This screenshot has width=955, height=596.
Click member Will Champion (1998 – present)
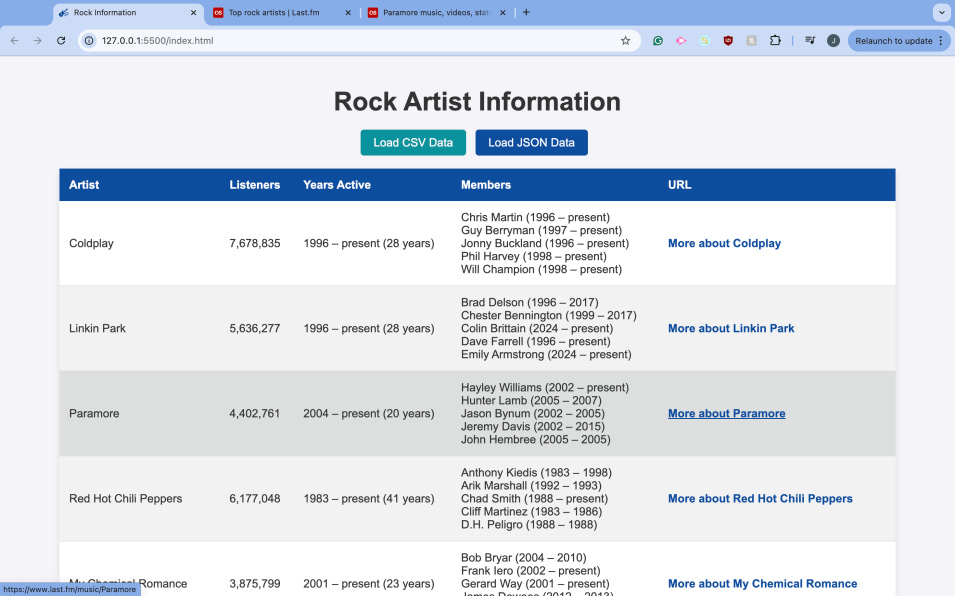pos(541,270)
